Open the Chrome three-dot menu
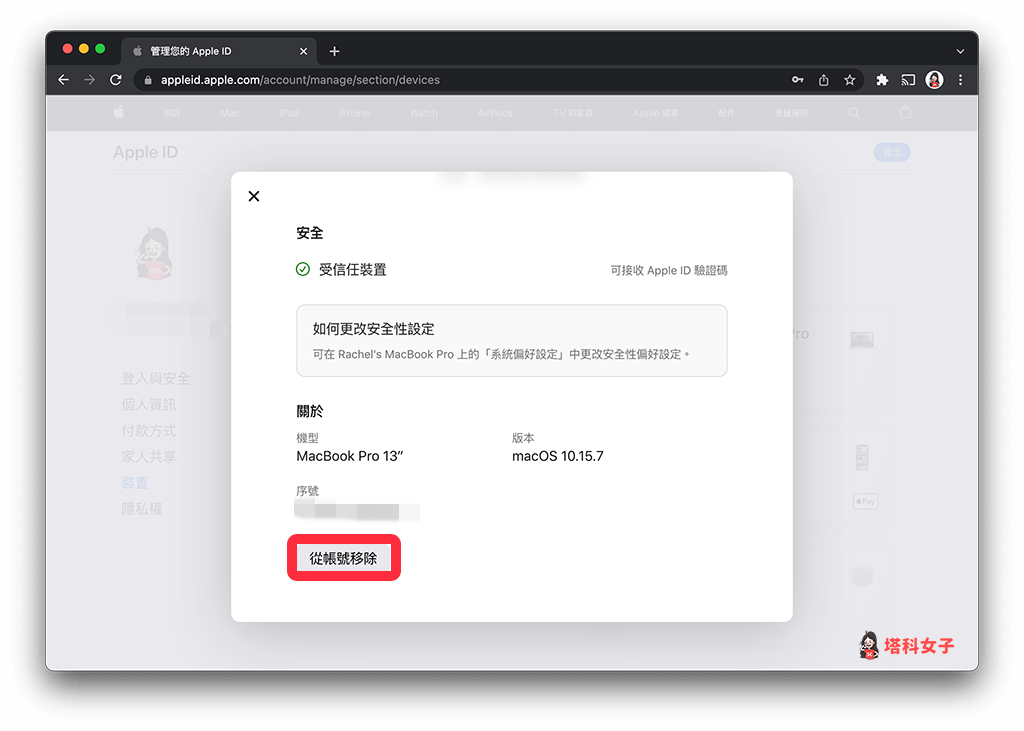 (960, 80)
